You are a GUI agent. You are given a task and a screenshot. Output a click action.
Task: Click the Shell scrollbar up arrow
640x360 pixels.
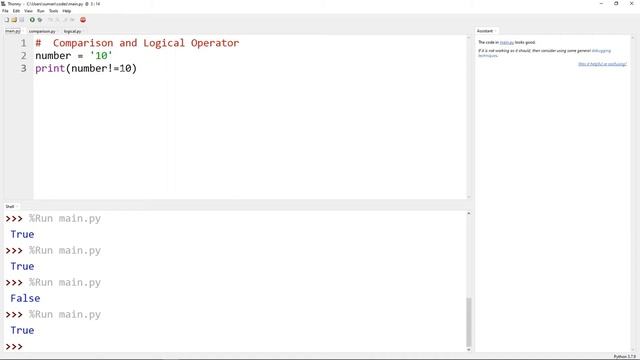(x=469, y=213)
